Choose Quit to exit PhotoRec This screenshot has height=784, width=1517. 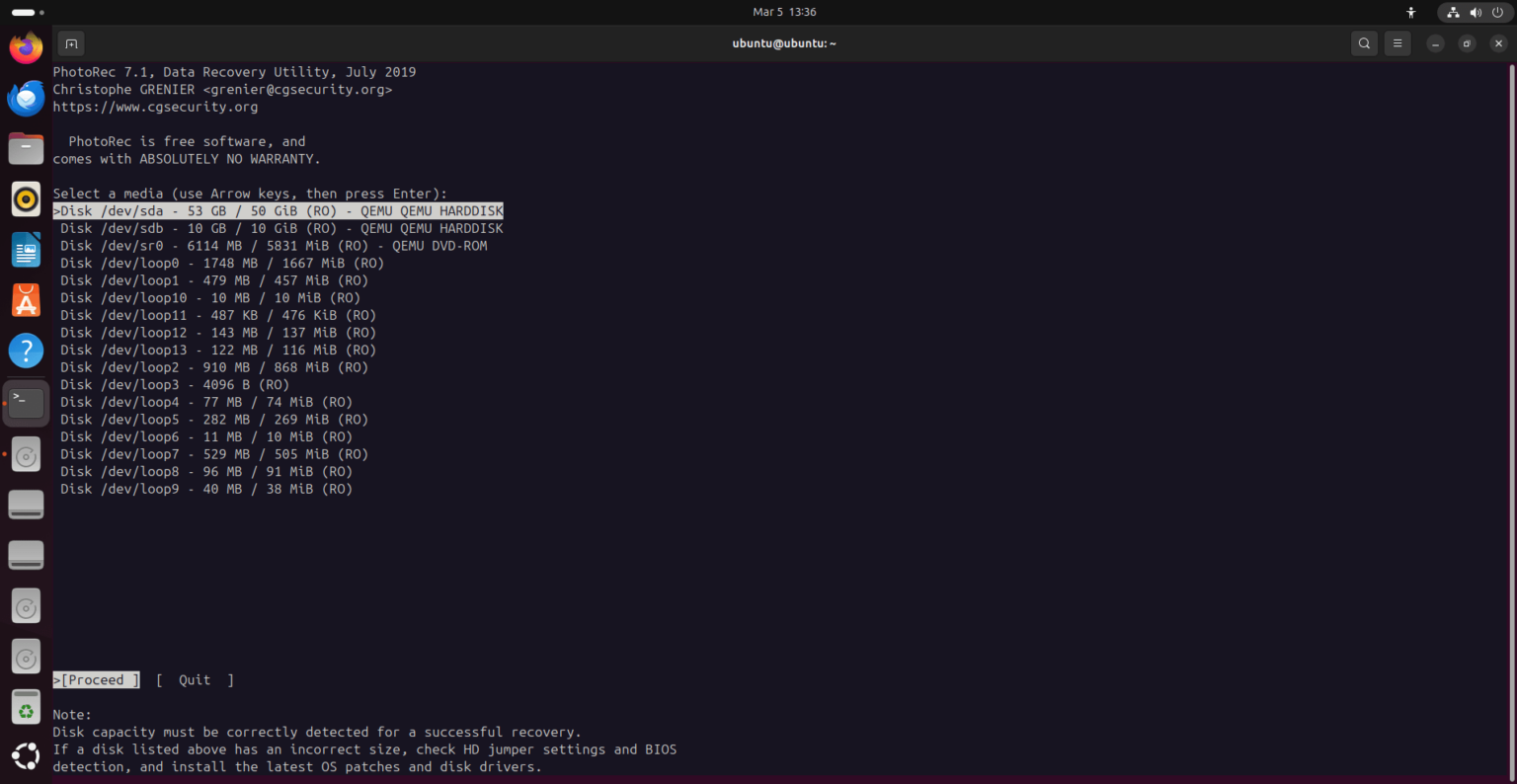[194, 679]
